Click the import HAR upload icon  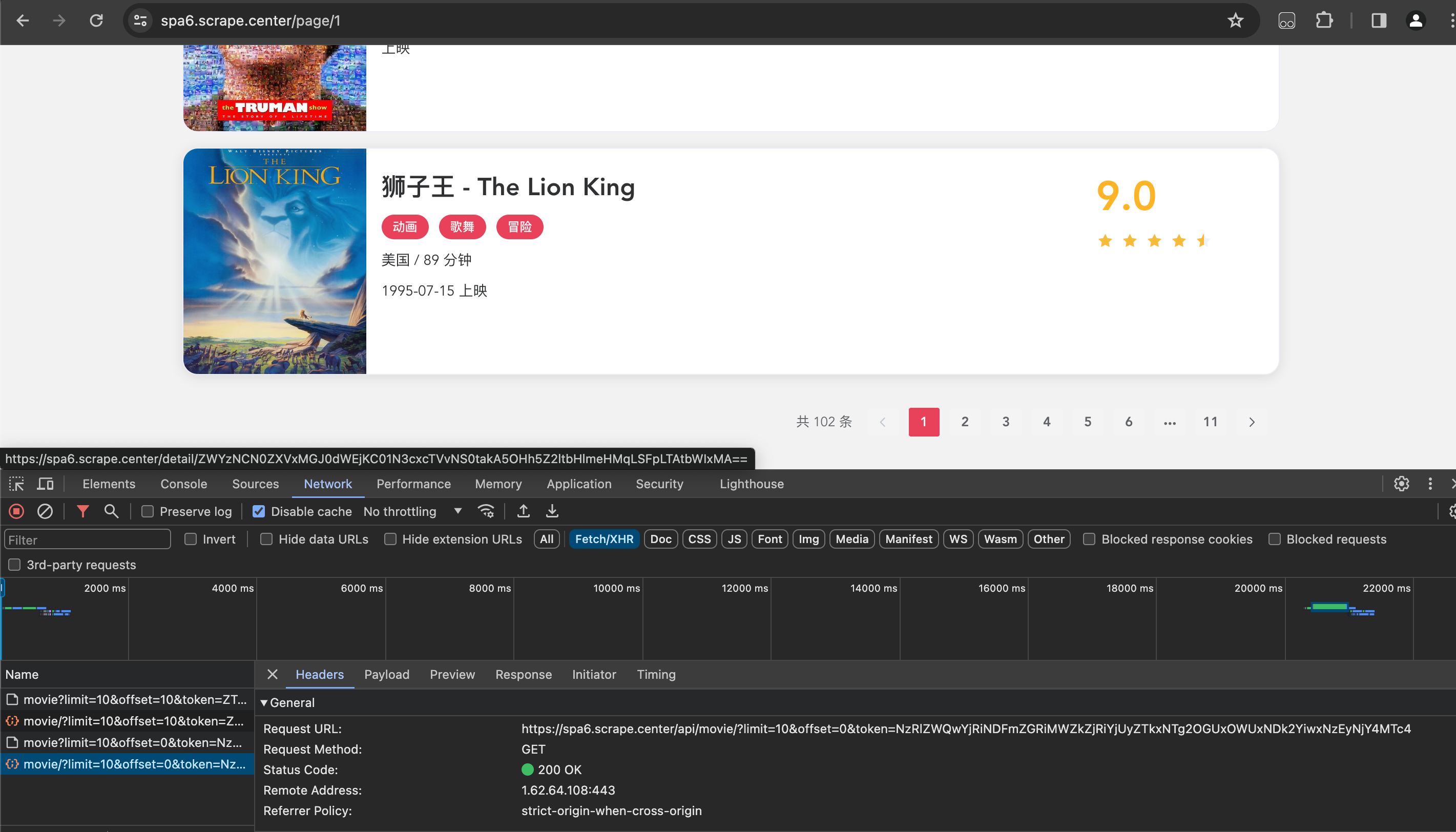click(x=523, y=511)
